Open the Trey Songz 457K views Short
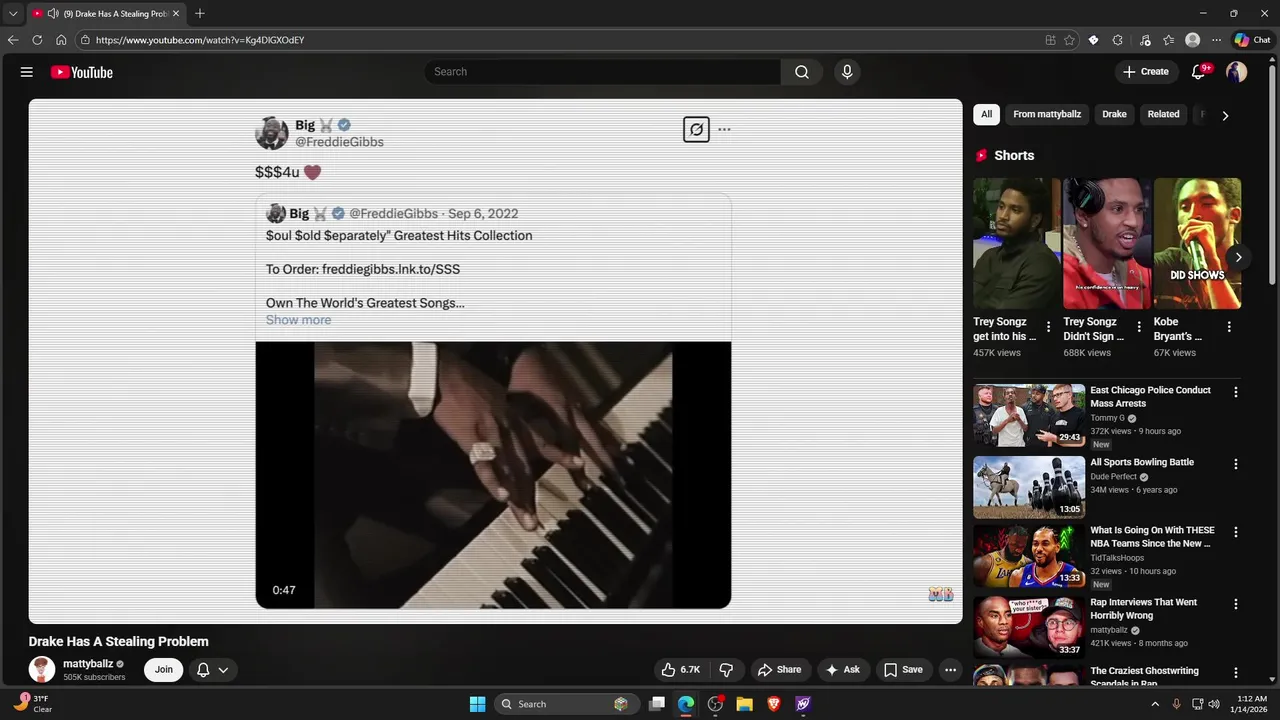The image size is (1280, 720). point(1016,243)
